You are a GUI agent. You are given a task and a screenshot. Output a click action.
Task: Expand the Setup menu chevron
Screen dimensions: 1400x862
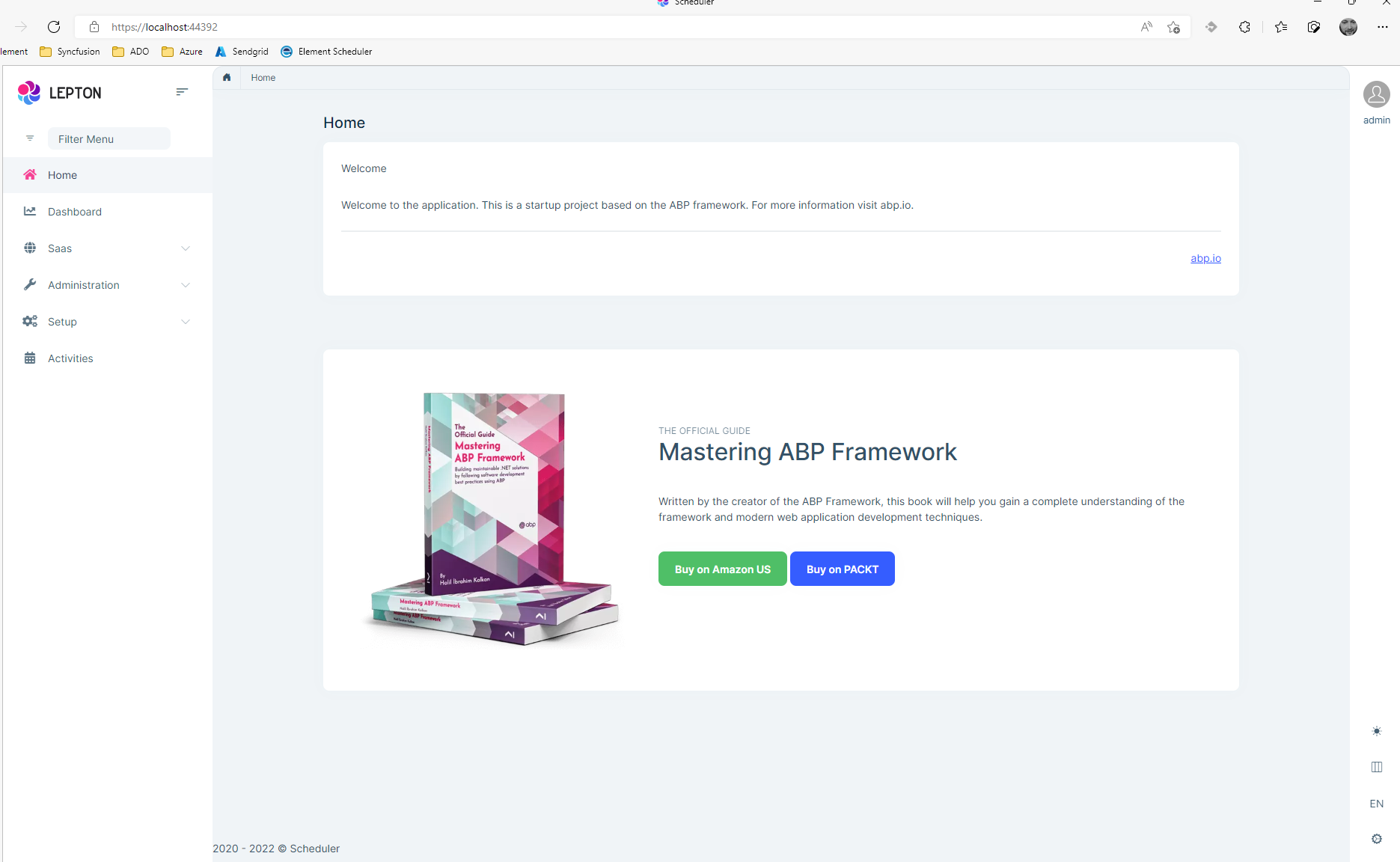pyautogui.click(x=186, y=322)
